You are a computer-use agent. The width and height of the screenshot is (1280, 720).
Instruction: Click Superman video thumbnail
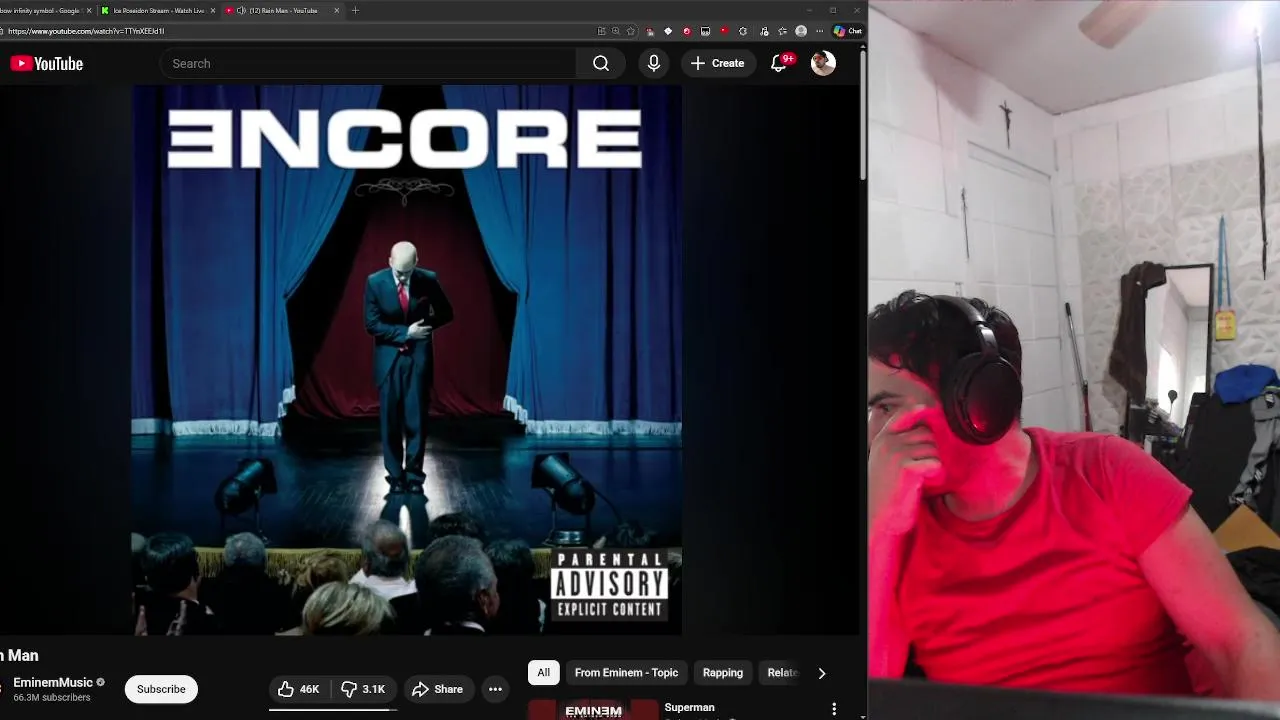593,710
